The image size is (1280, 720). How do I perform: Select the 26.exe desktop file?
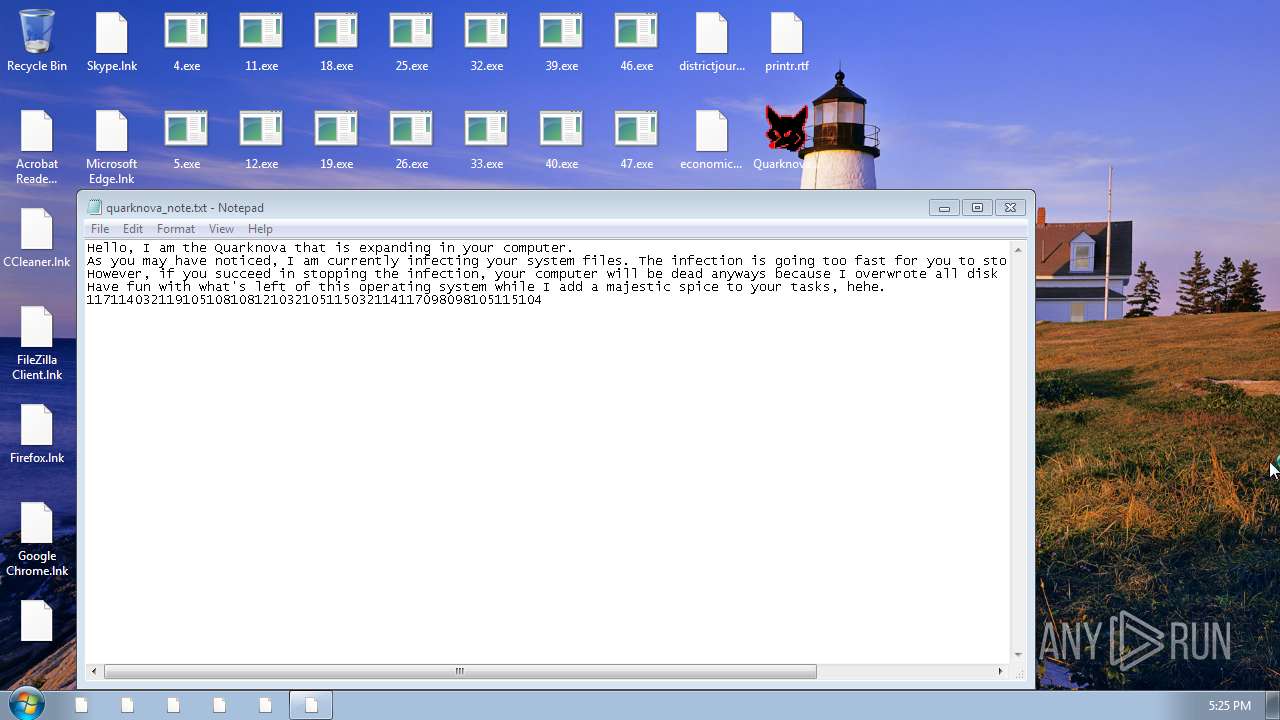411,140
